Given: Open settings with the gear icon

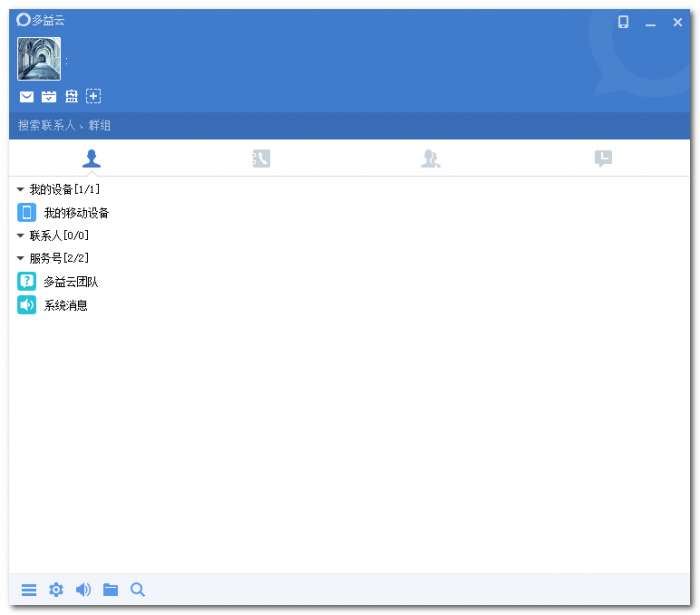Looking at the screenshot, I should 56,590.
